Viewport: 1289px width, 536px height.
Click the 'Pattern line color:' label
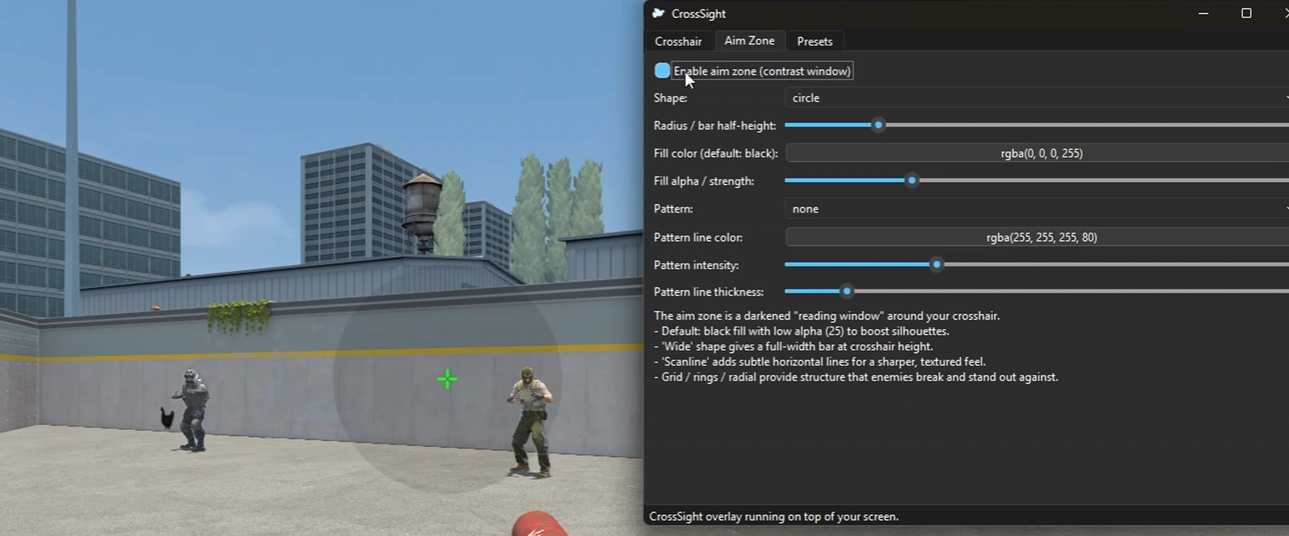698,238
